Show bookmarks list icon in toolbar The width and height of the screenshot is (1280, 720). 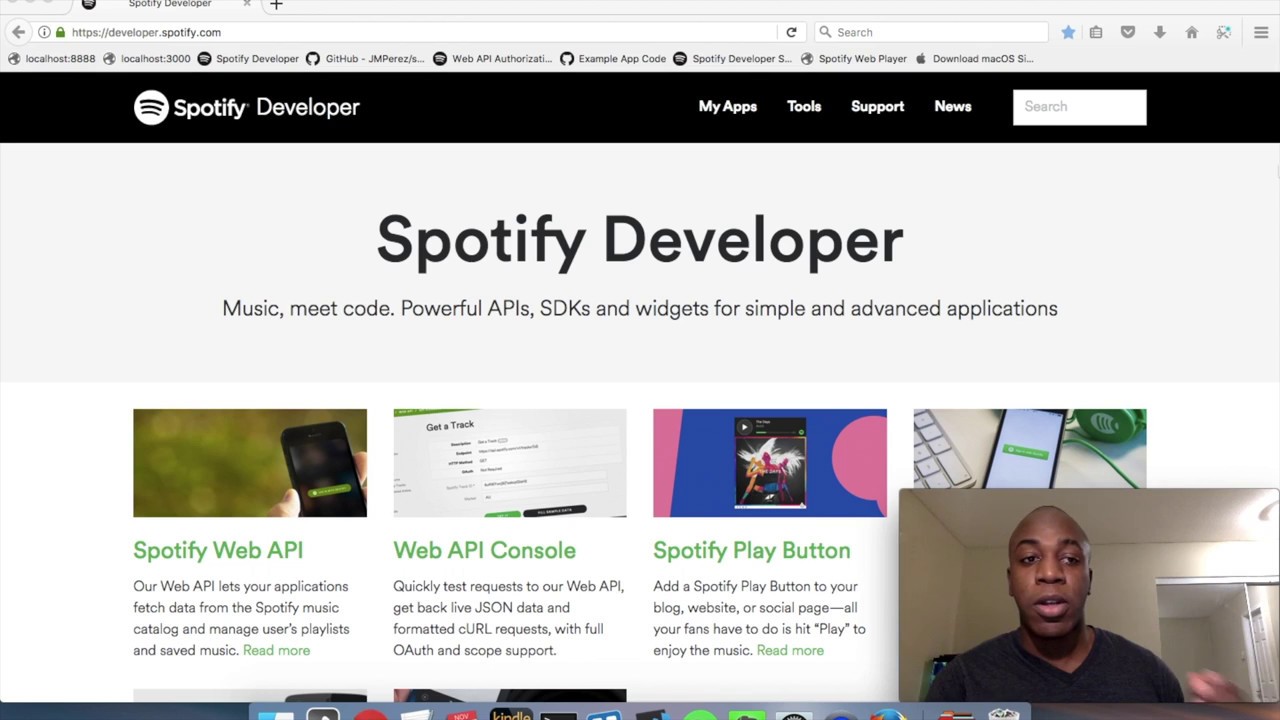[x=1096, y=32]
